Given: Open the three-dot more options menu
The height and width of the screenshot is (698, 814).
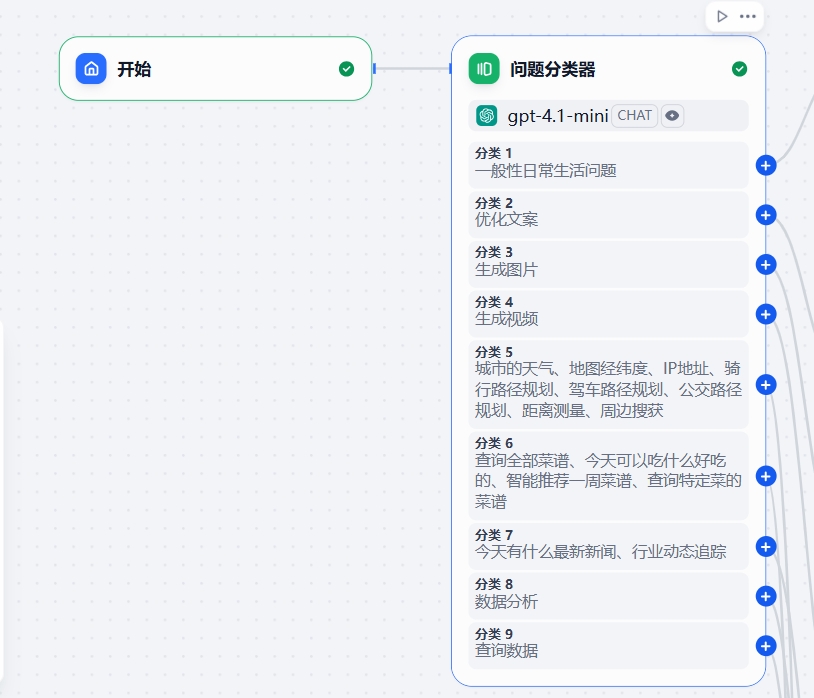Looking at the screenshot, I should coord(748,17).
